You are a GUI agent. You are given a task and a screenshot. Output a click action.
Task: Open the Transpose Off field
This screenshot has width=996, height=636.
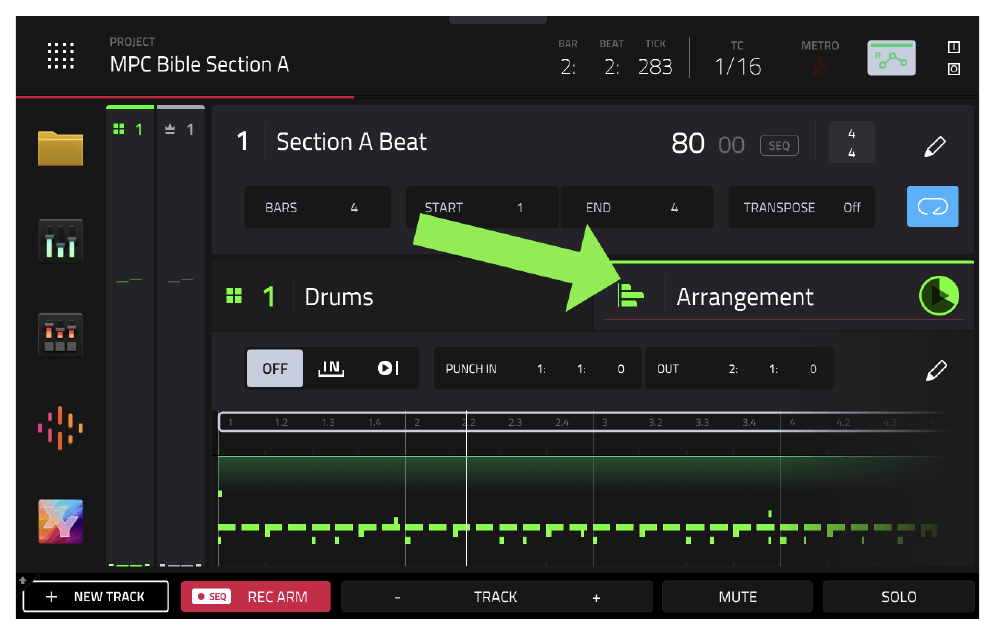pos(802,207)
